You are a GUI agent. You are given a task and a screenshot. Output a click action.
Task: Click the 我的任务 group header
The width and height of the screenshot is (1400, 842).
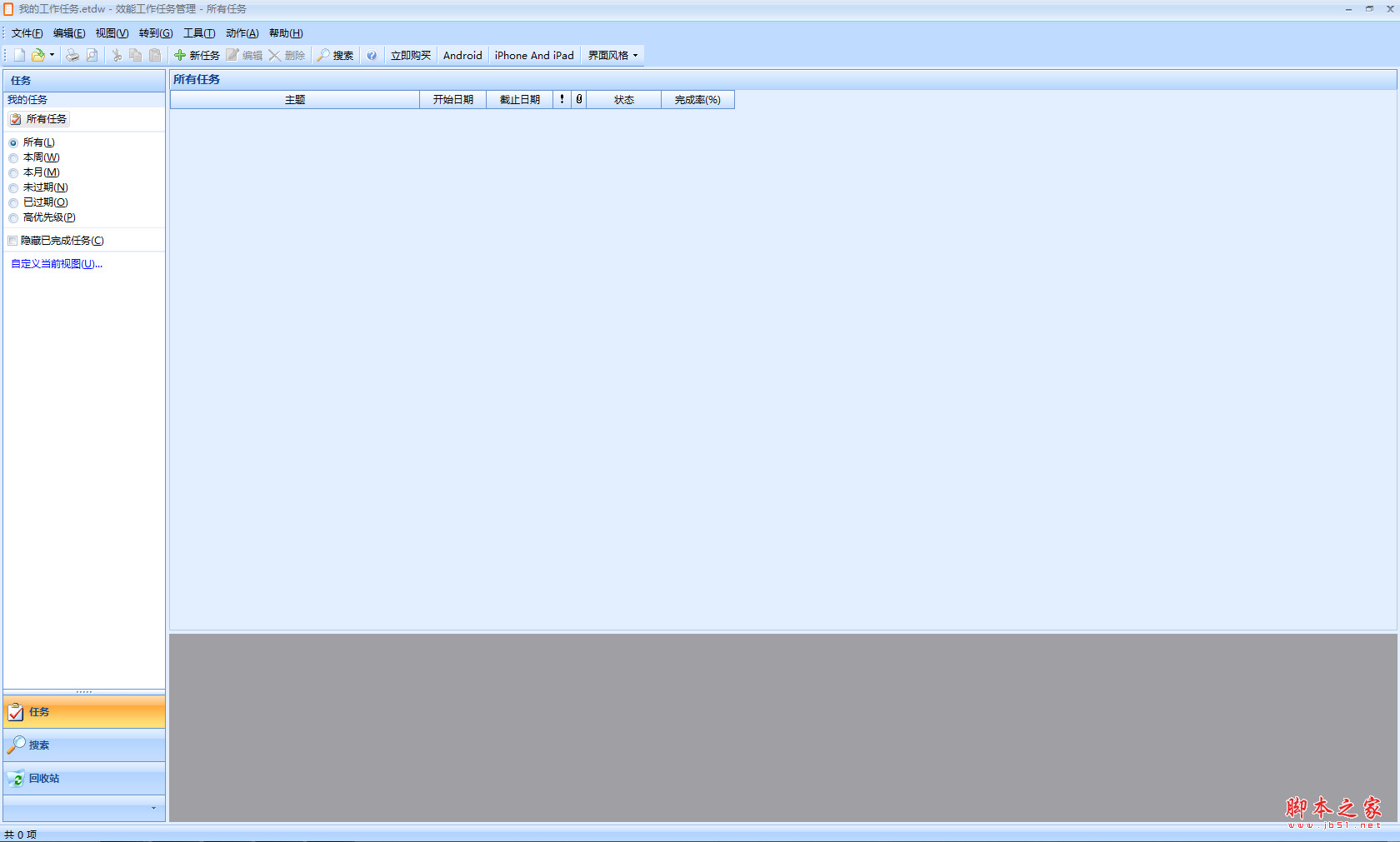(84, 100)
